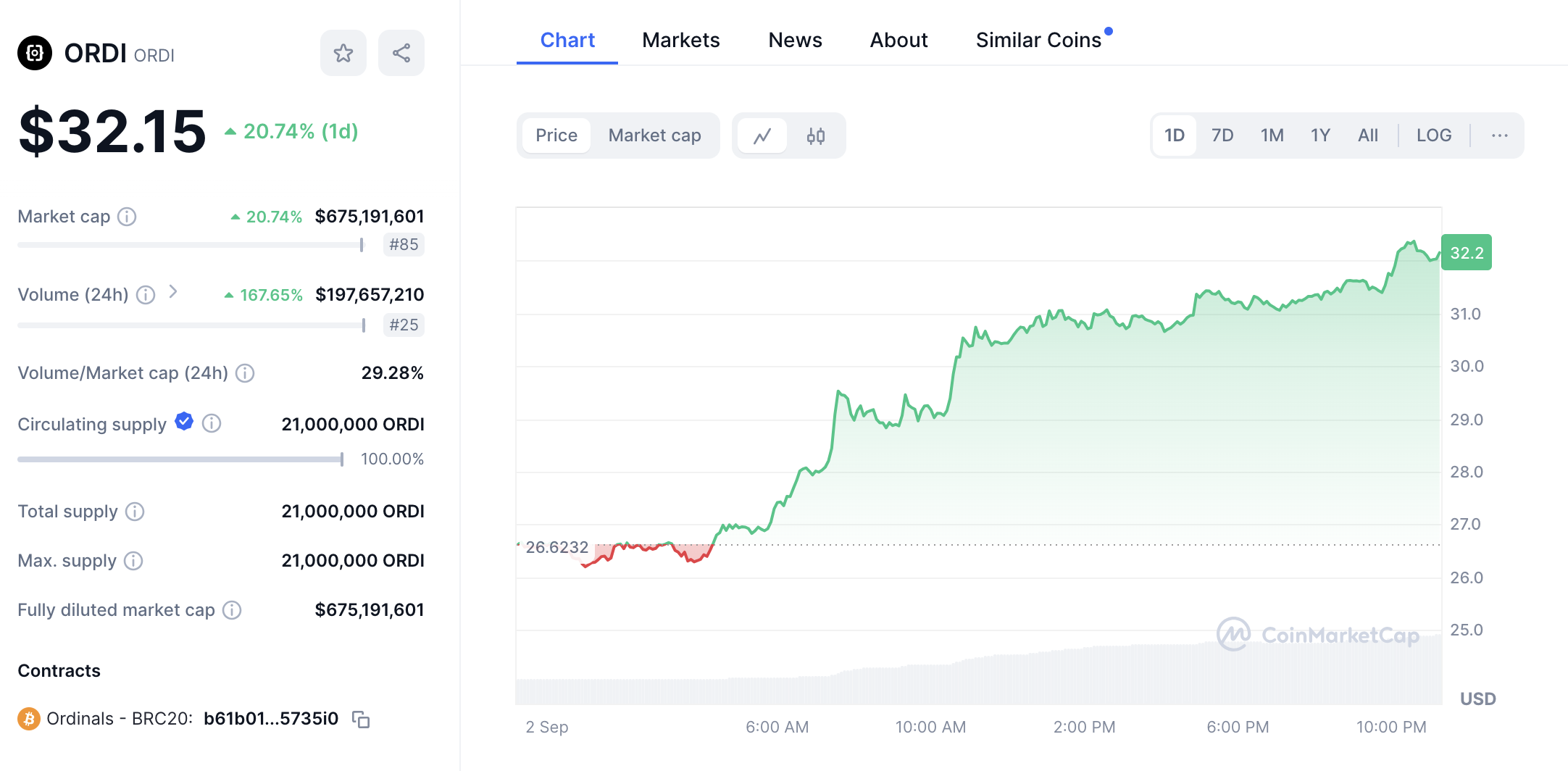
Task: Click the Volume rank progress bar
Action: (x=191, y=325)
